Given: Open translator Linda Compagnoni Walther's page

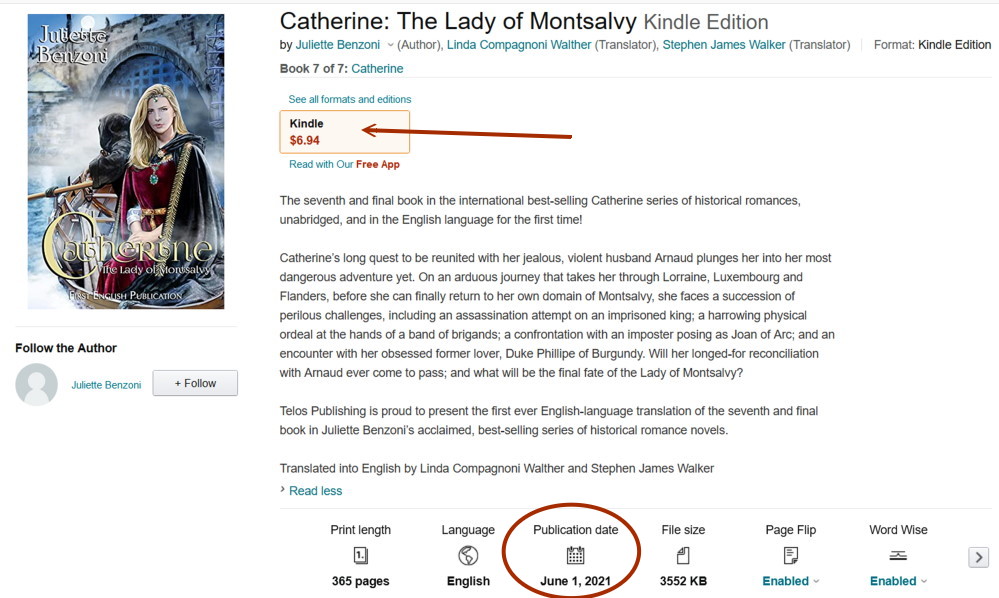Looking at the screenshot, I should 519,45.
